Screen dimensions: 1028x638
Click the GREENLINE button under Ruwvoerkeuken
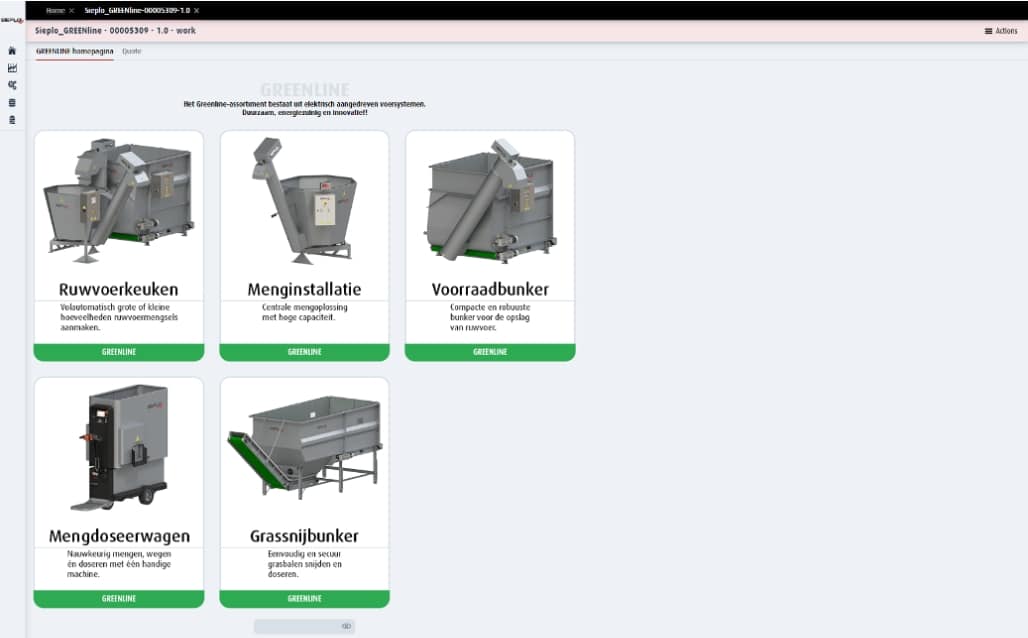119,352
